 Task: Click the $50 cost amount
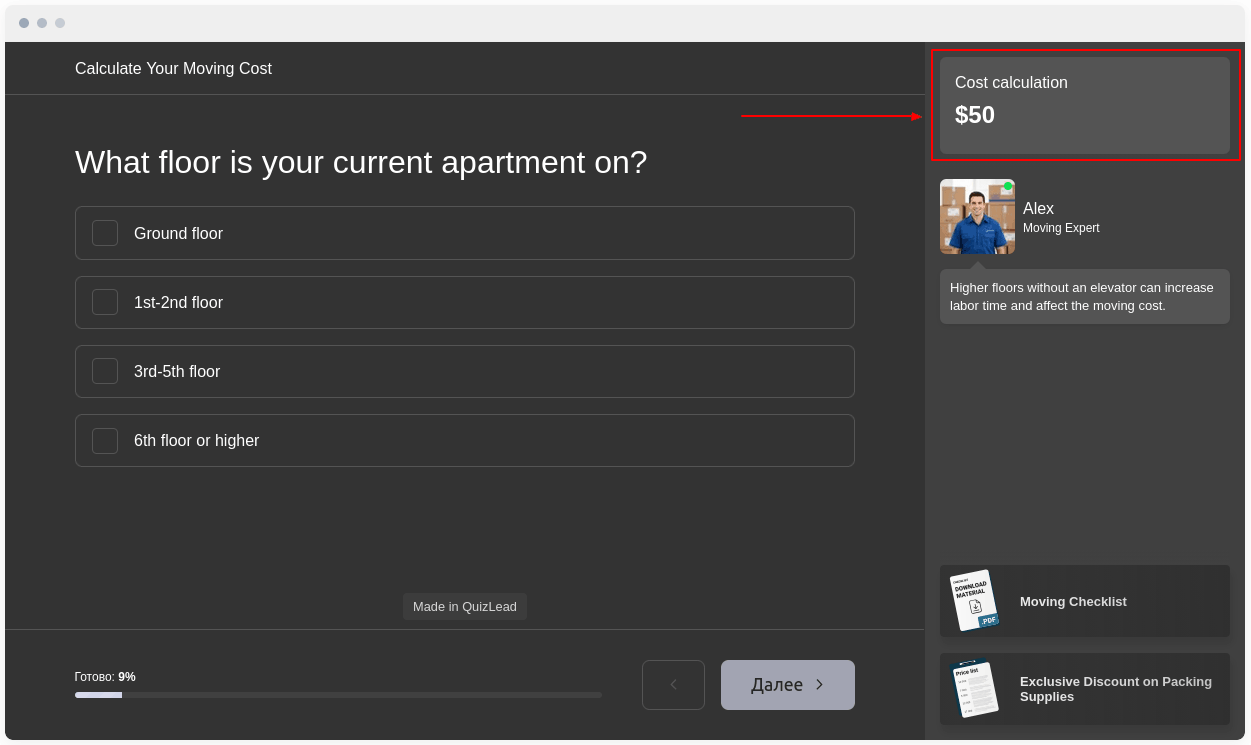coord(975,115)
